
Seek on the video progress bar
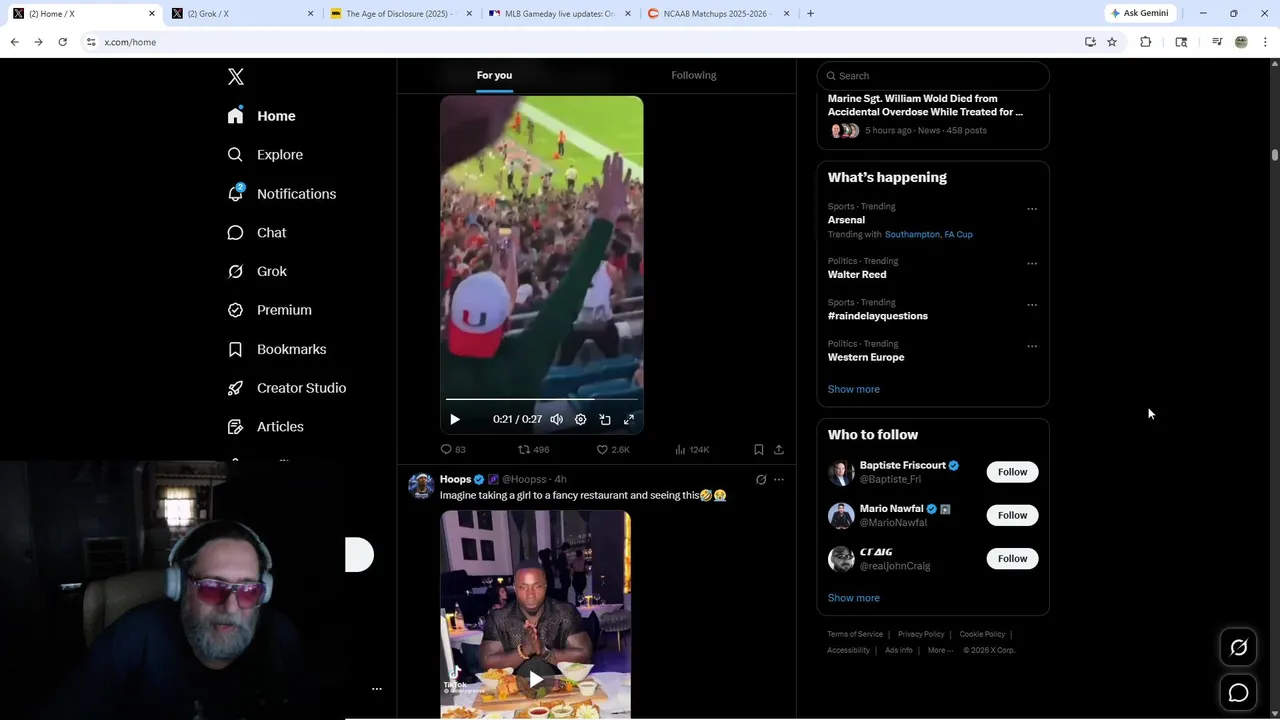[542, 399]
